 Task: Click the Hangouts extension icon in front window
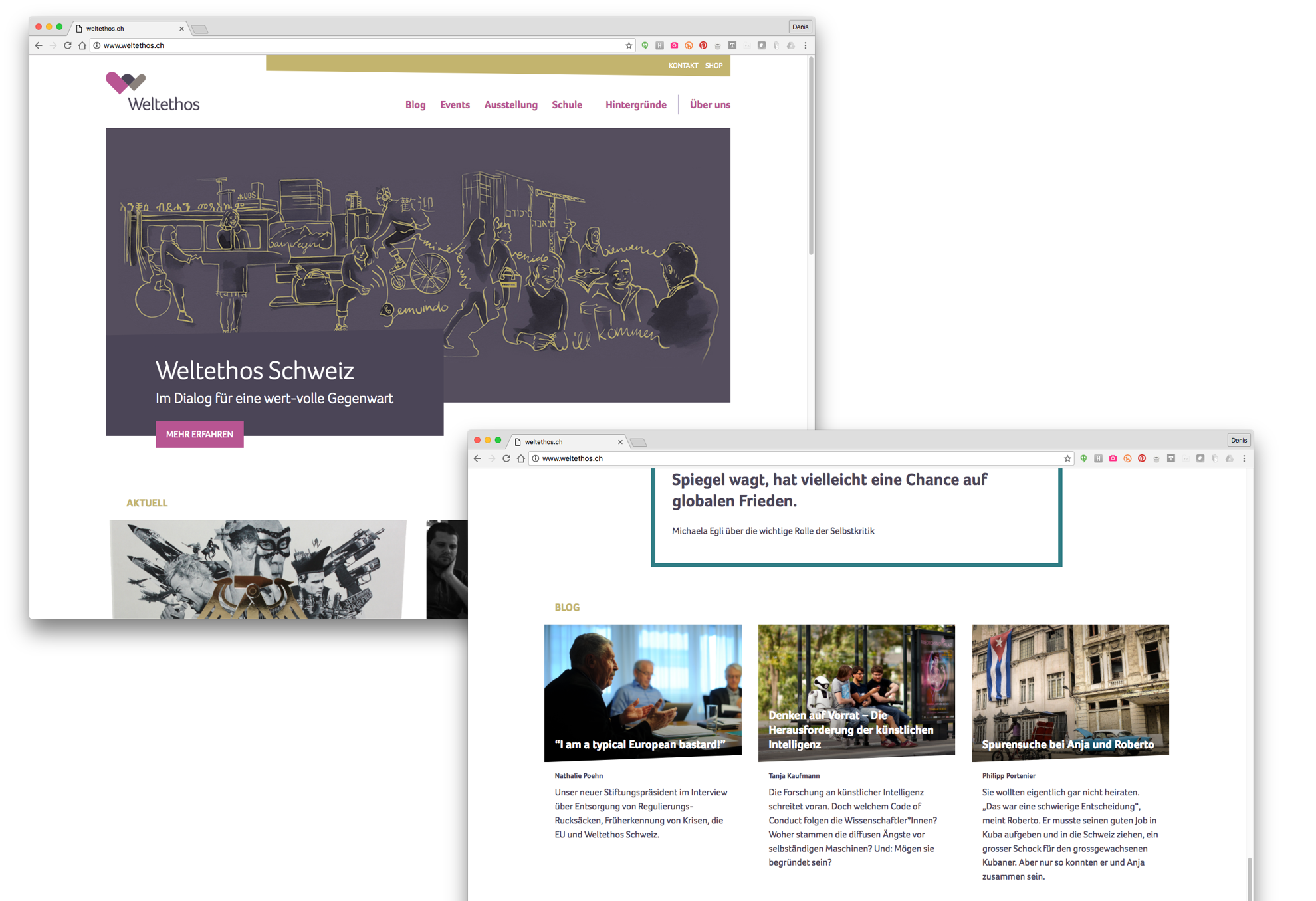(x=1083, y=458)
